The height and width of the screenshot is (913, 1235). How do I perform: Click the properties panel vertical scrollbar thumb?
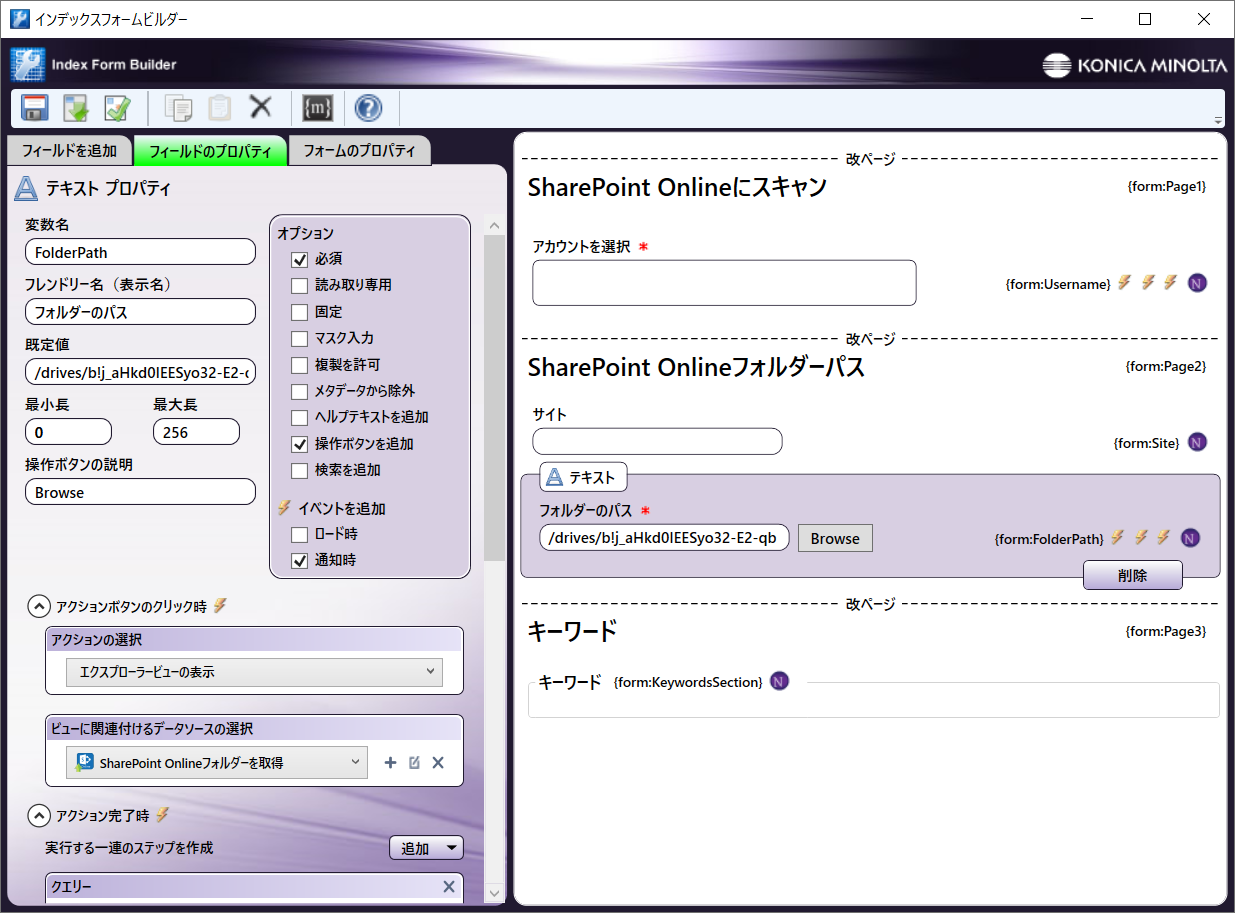(495, 398)
